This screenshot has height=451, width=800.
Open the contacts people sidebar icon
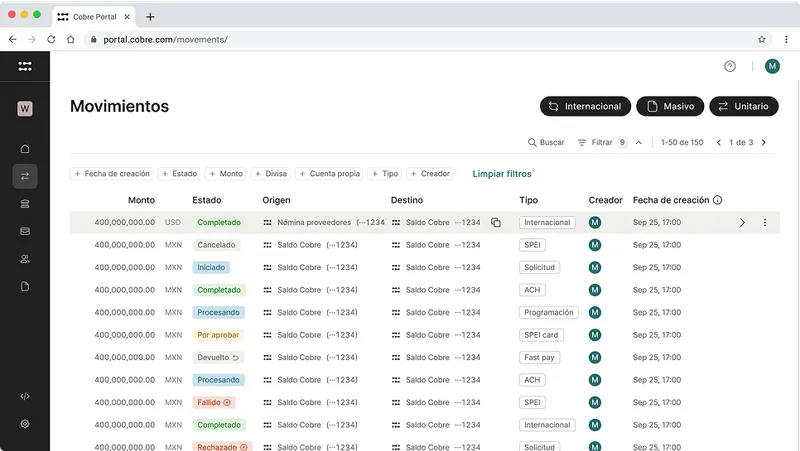click(x=24, y=259)
